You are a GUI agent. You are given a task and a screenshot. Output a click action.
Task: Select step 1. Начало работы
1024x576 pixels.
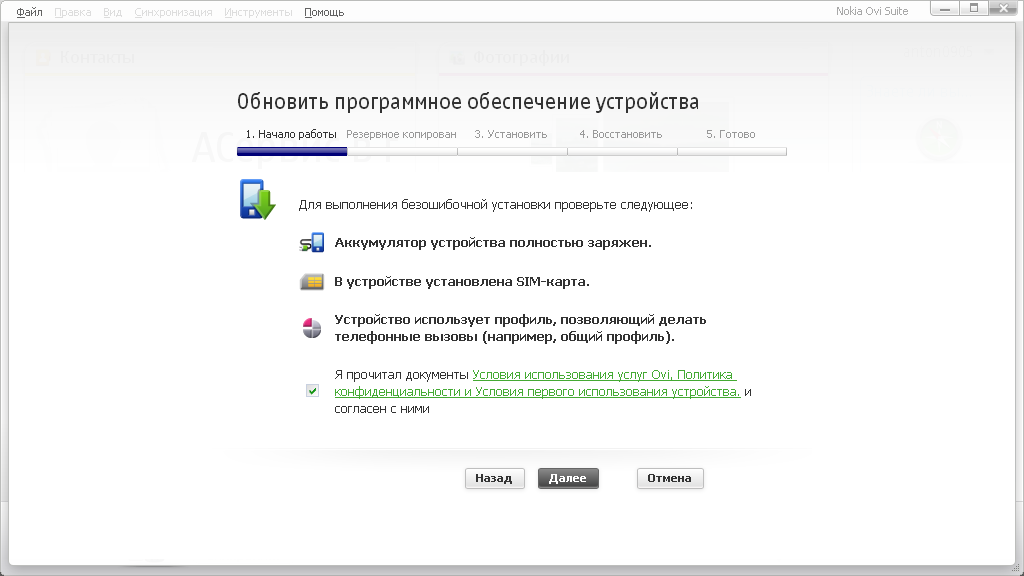pos(291,134)
